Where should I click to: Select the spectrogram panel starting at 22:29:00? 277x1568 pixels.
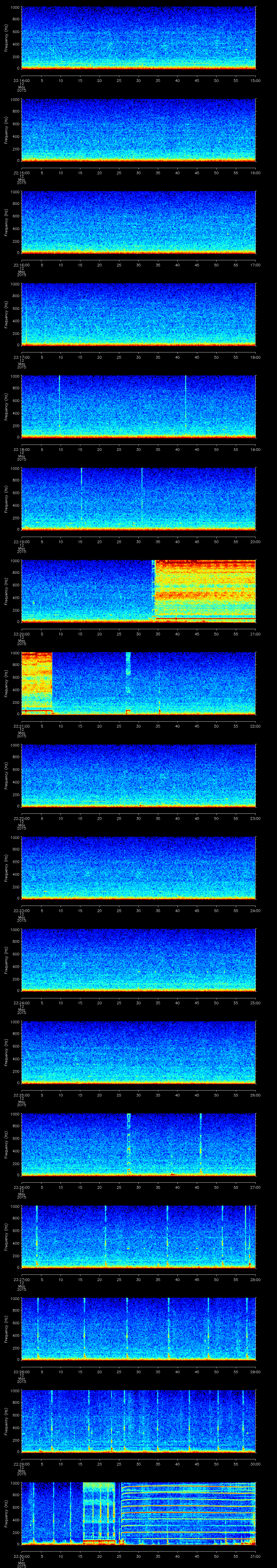coord(138,1421)
